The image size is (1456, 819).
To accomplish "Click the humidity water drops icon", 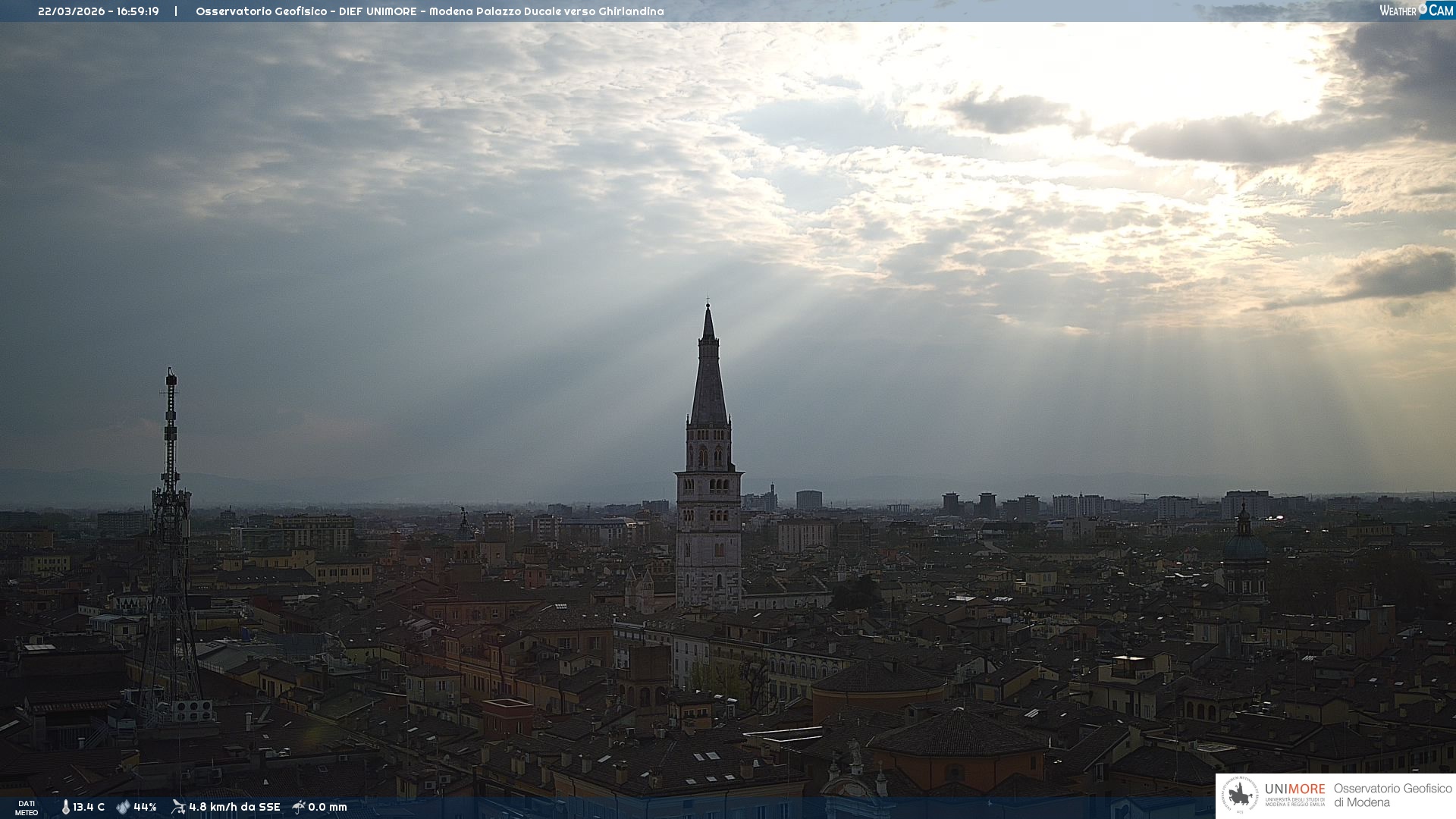I will coord(123,807).
